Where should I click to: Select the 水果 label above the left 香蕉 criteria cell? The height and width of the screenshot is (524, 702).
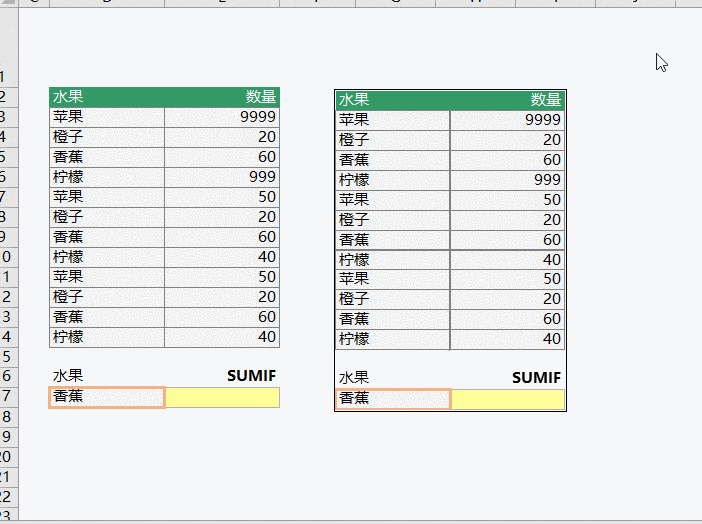point(68,376)
